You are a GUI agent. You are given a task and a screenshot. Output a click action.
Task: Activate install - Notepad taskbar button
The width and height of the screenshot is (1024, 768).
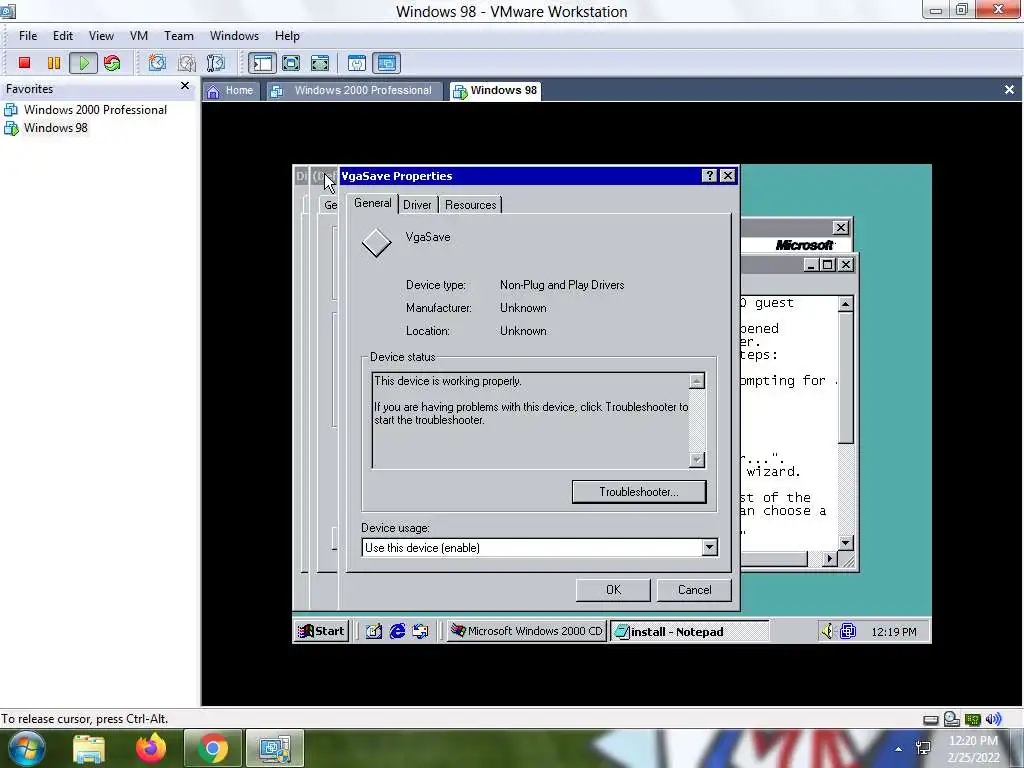tap(689, 632)
